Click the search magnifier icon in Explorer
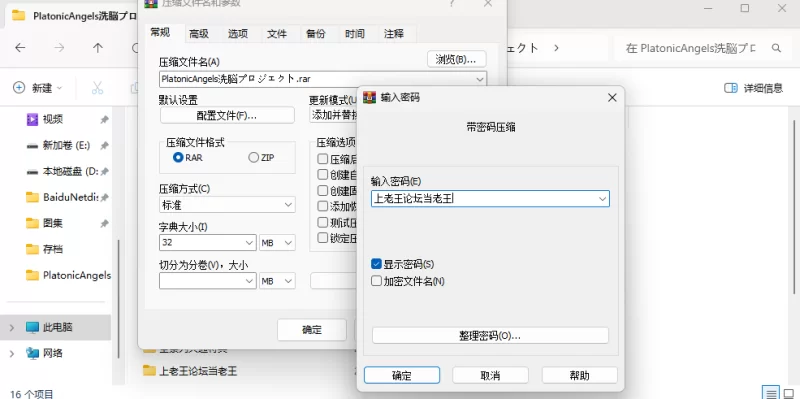This screenshot has width=800, height=399. pos(777,48)
